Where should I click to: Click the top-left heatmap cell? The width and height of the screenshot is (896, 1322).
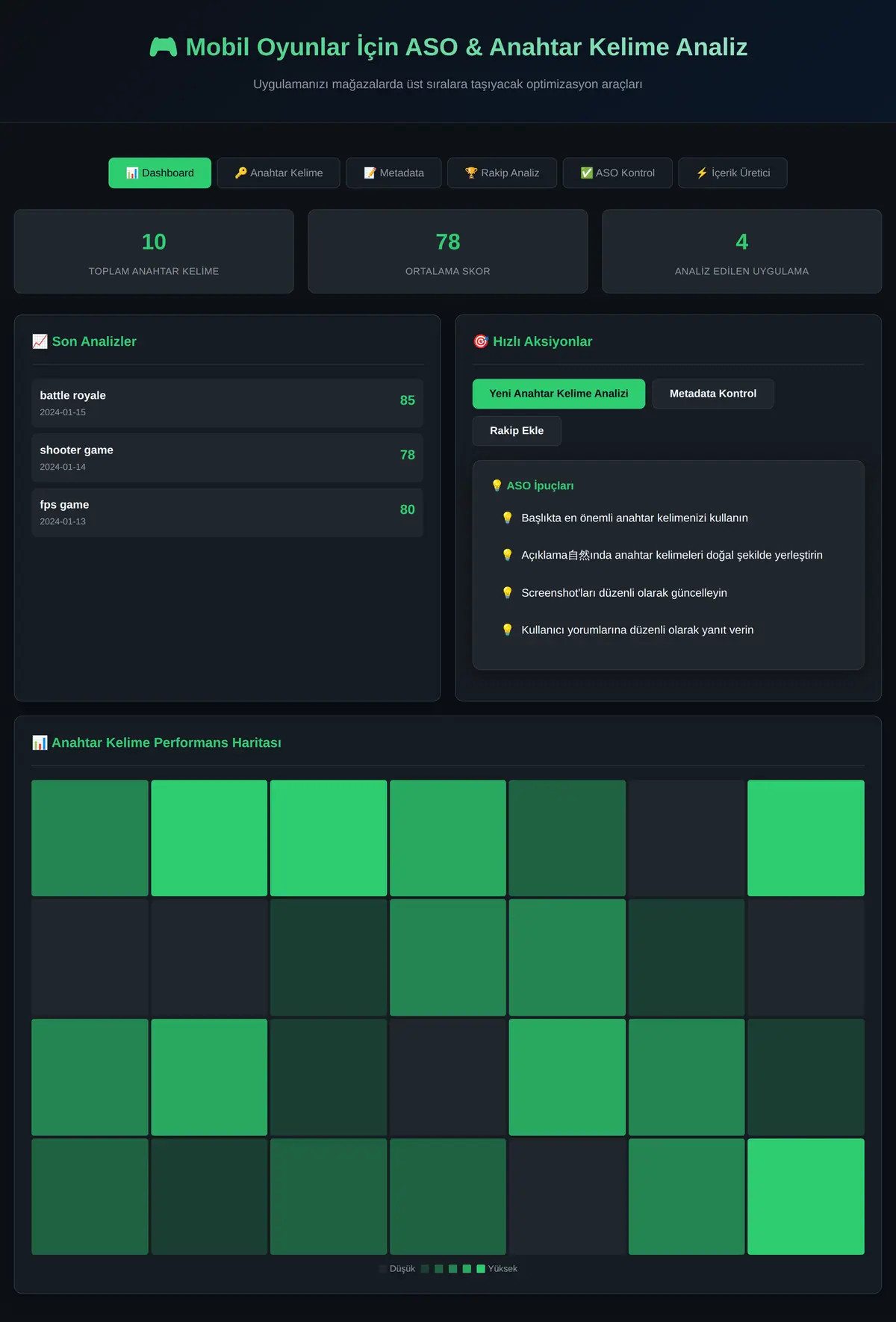[x=90, y=838]
